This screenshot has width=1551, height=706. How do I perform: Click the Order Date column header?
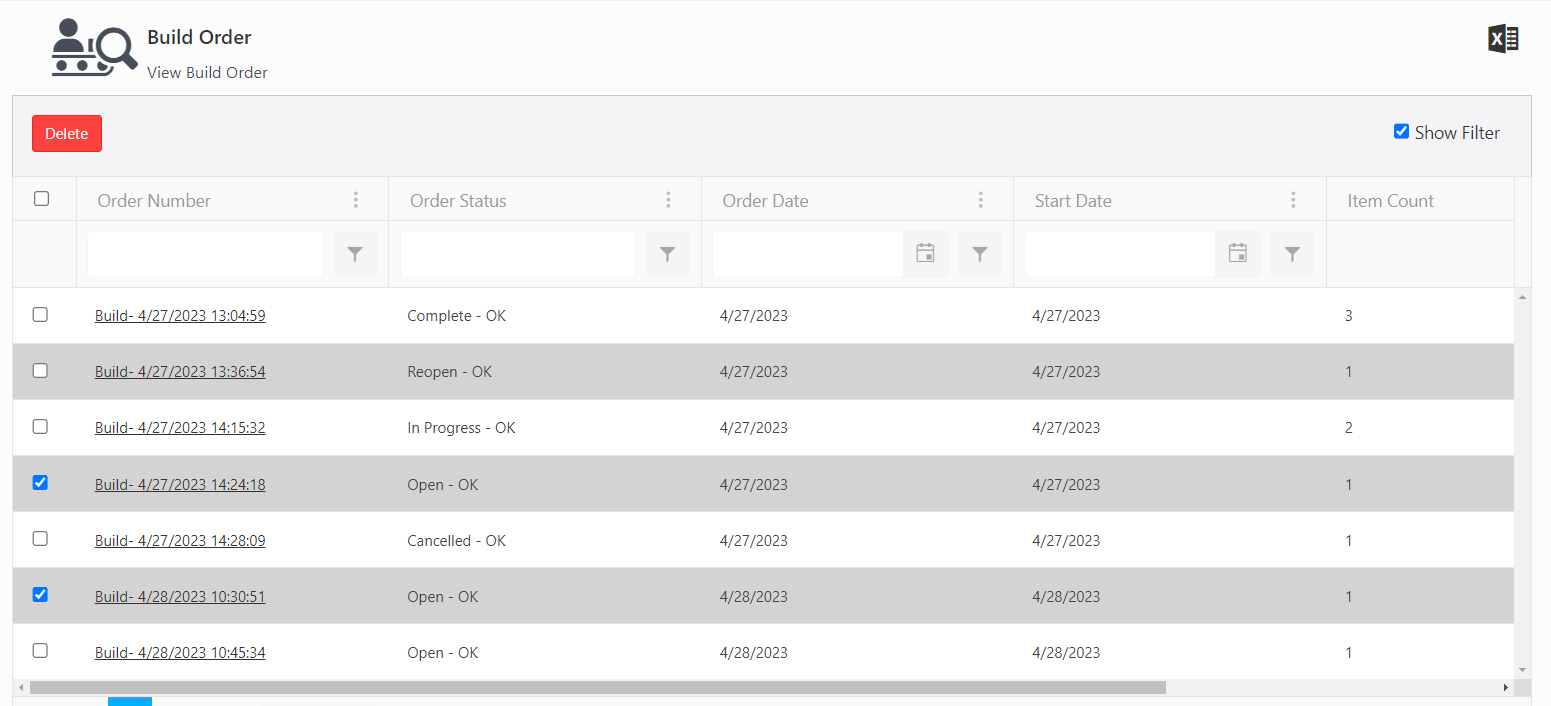[x=765, y=201]
